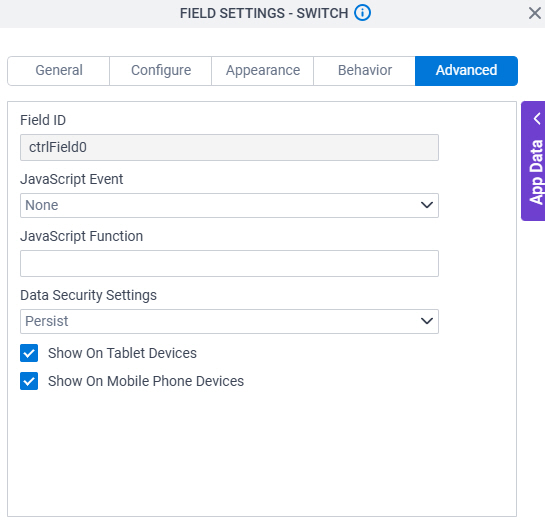Select the Advanced tab
The height and width of the screenshot is (532, 545).
point(466,71)
